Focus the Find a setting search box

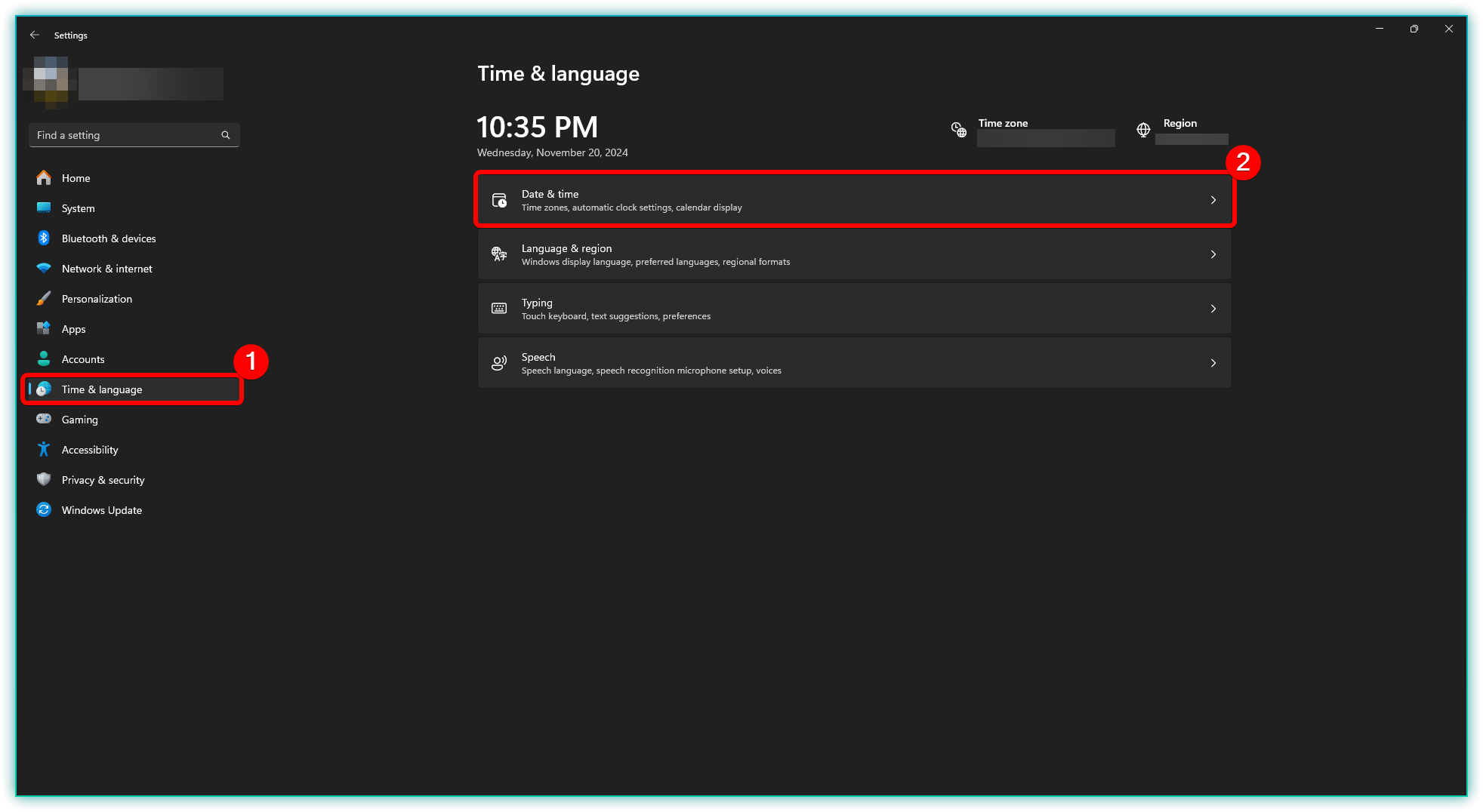click(x=134, y=135)
